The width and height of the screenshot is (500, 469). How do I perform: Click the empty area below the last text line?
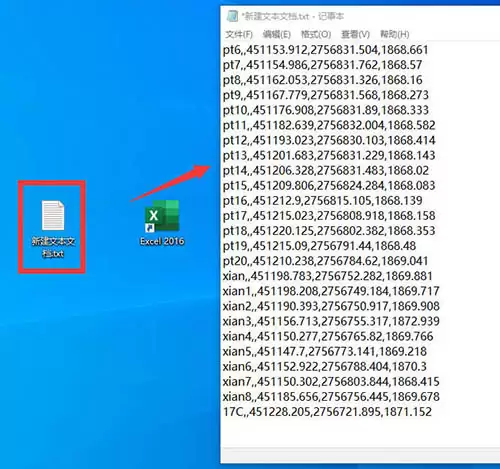pyautogui.click(x=360, y=433)
